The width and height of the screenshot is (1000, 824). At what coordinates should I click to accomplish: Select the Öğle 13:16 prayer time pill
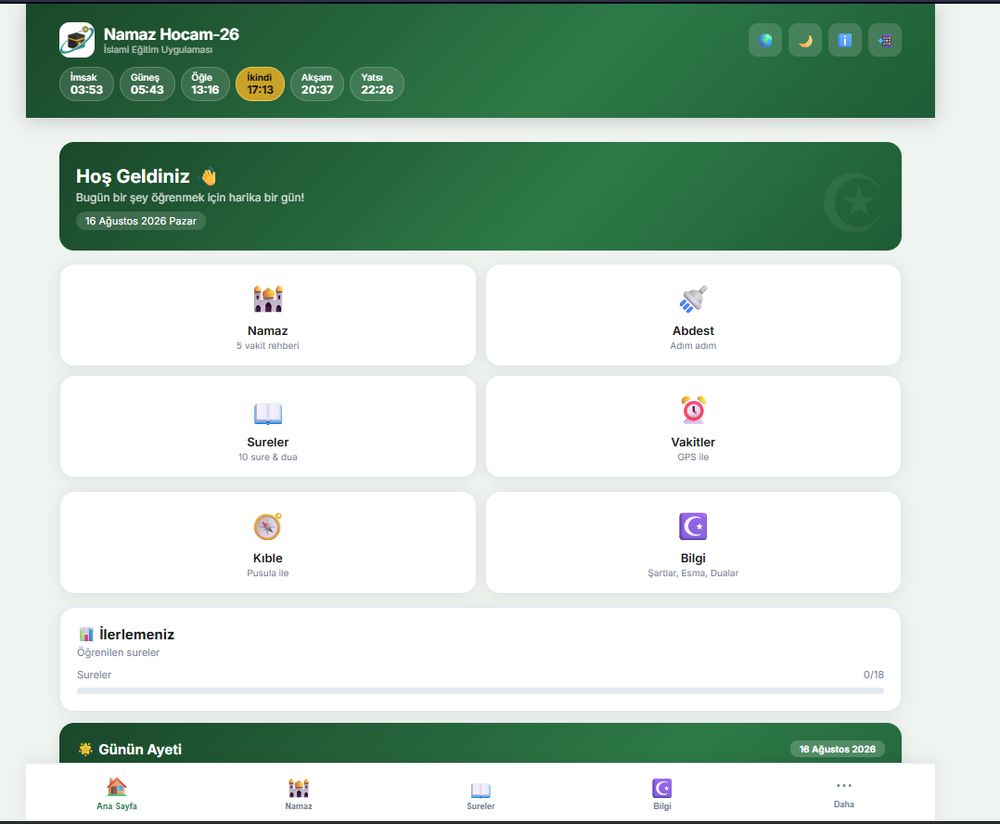[x=205, y=84]
